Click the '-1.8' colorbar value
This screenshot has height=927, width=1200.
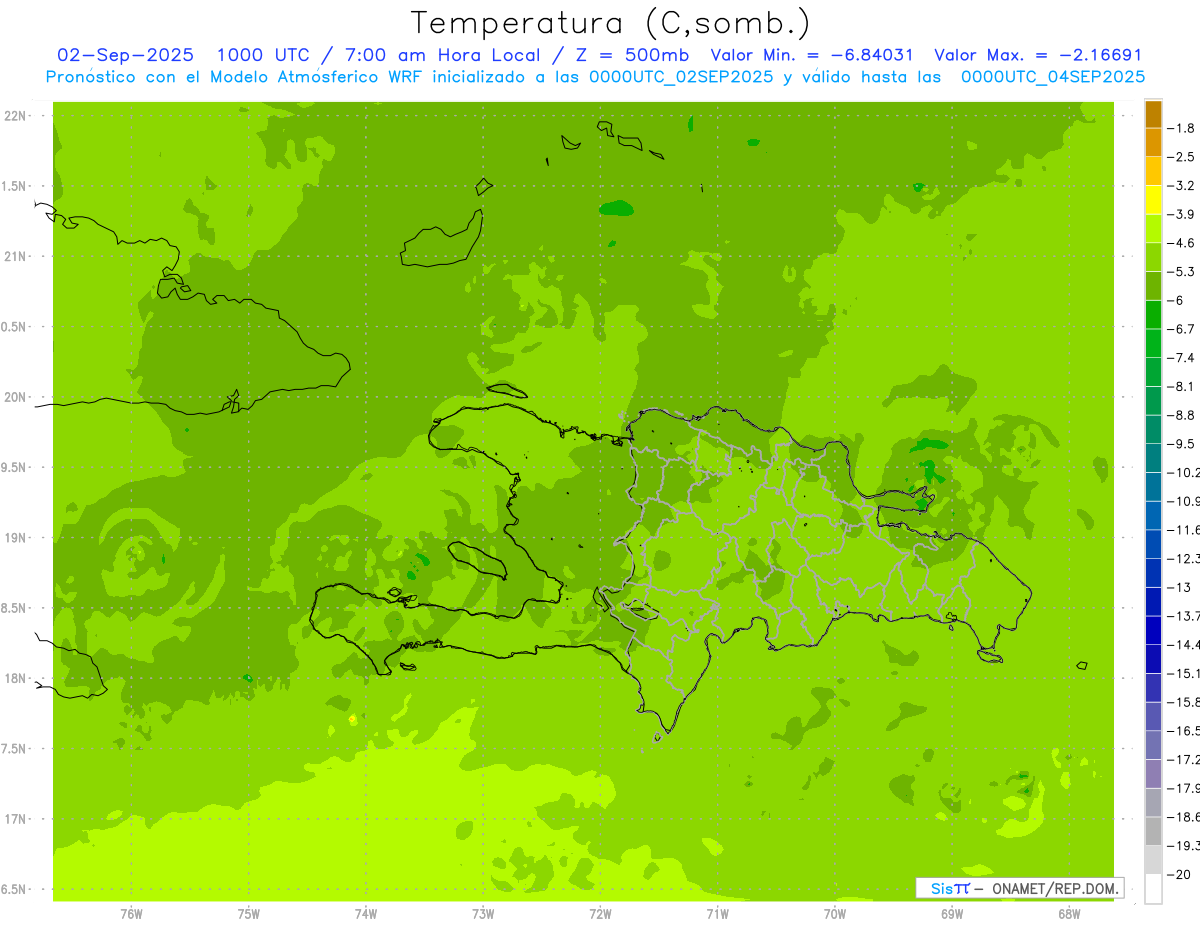pyautogui.click(x=1183, y=128)
